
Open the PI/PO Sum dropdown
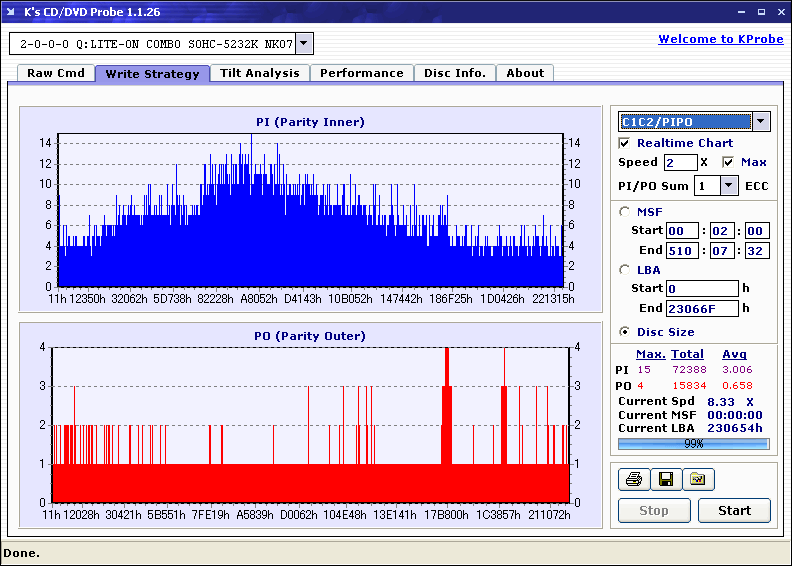click(x=728, y=185)
